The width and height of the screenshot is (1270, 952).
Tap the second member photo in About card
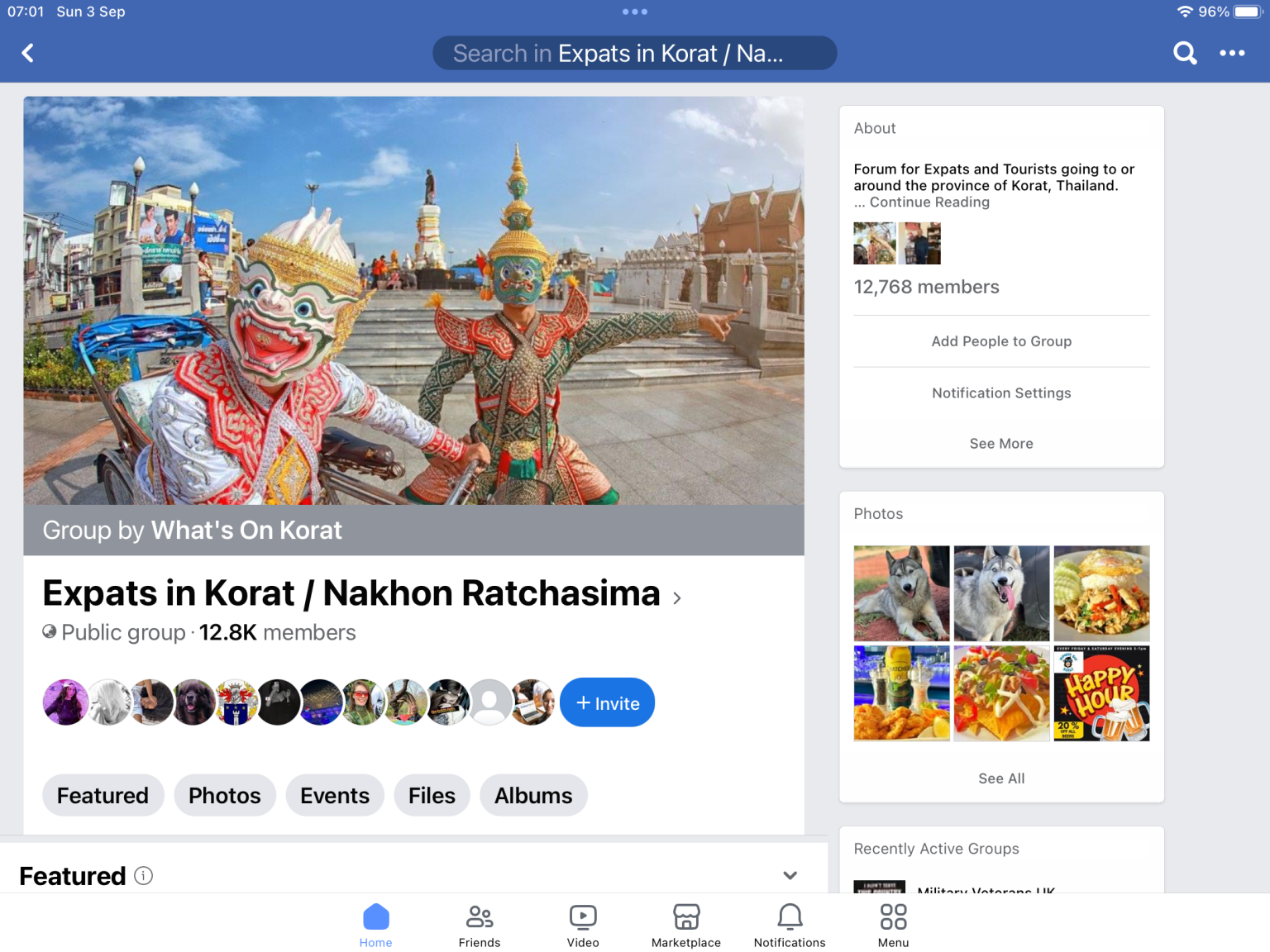(919, 243)
